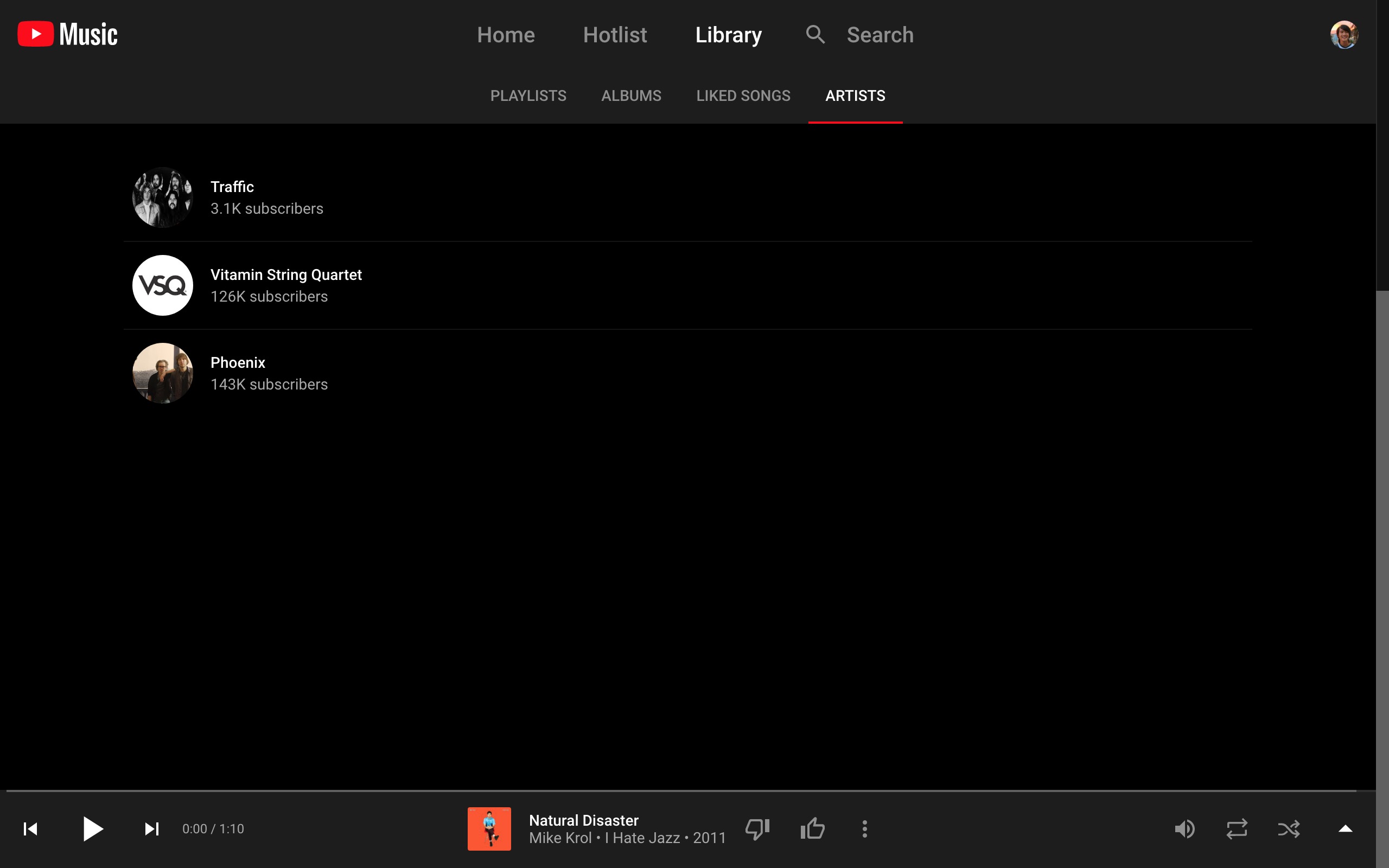The width and height of the screenshot is (1389, 868).
Task: Go to Hotlist in top navigation
Action: pos(615,35)
